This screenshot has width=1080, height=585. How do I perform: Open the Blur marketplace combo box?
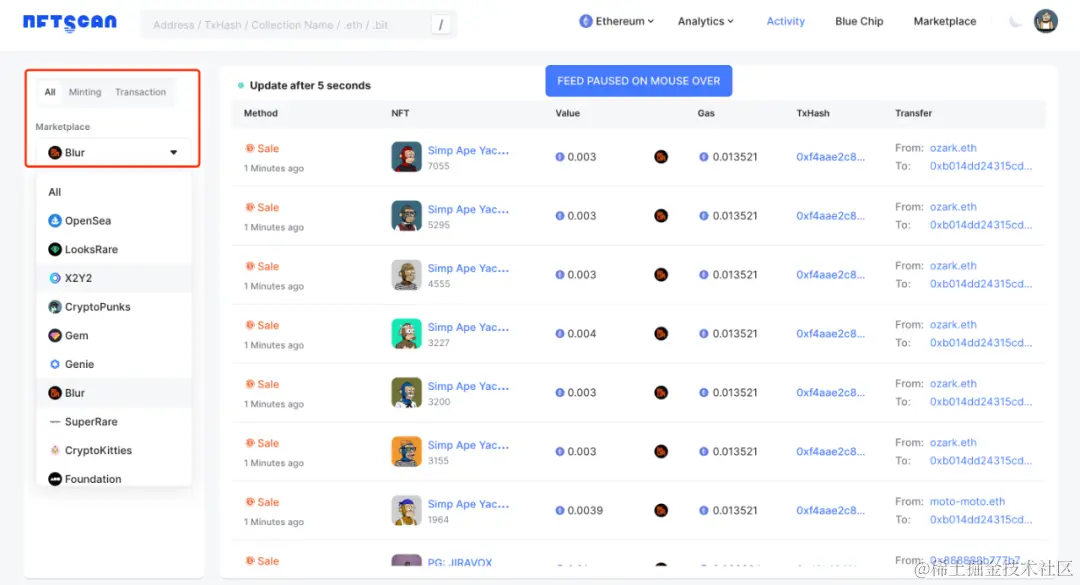pos(113,152)
